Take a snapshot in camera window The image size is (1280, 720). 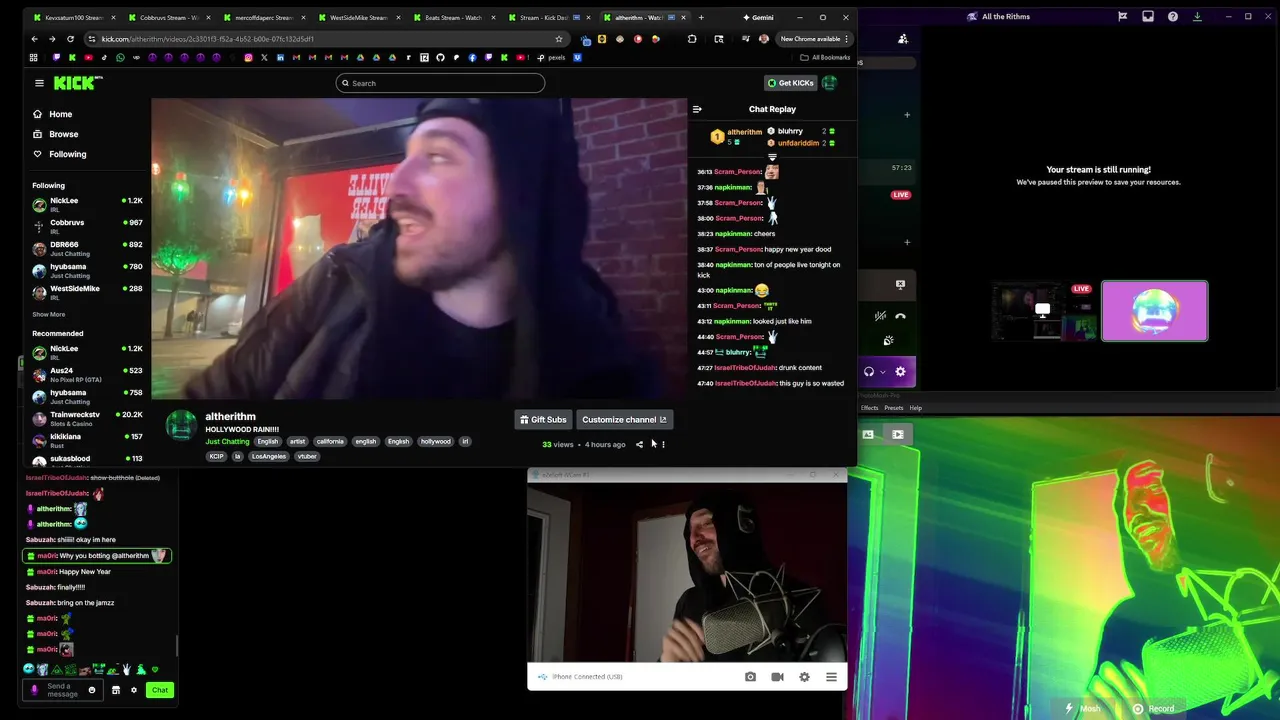[x=751, y=677]
